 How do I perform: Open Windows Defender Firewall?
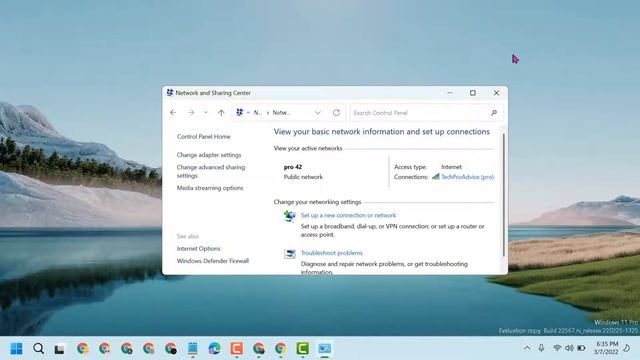[x=213, y=261]
